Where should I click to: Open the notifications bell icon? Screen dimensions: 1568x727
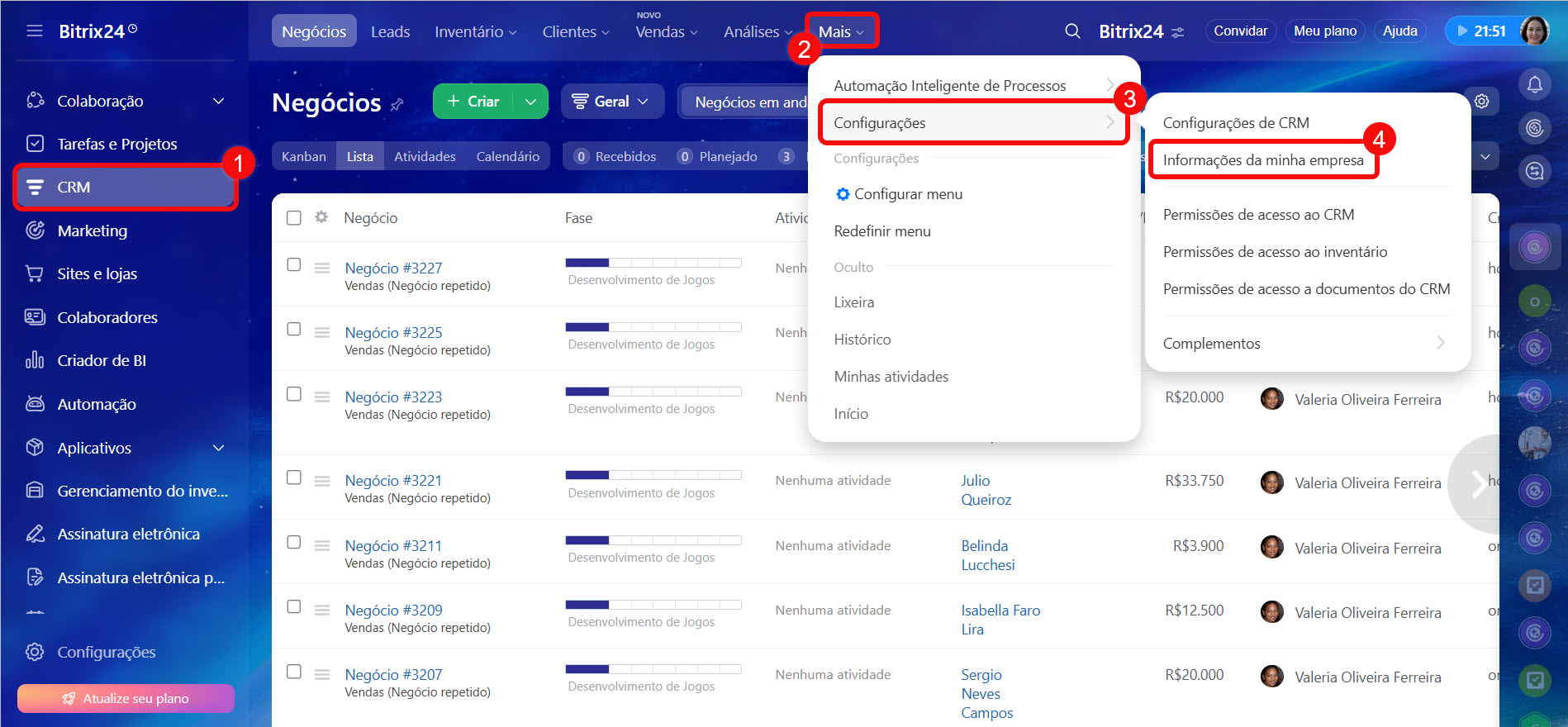pyautogui.click(x=1534, y=84)
